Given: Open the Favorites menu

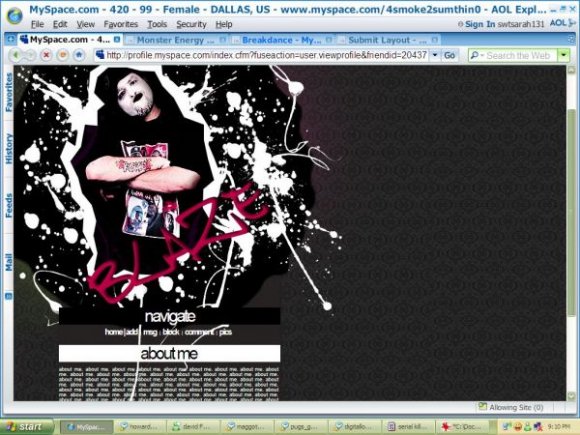Looking at the screenshot, I should click(121, 24).
